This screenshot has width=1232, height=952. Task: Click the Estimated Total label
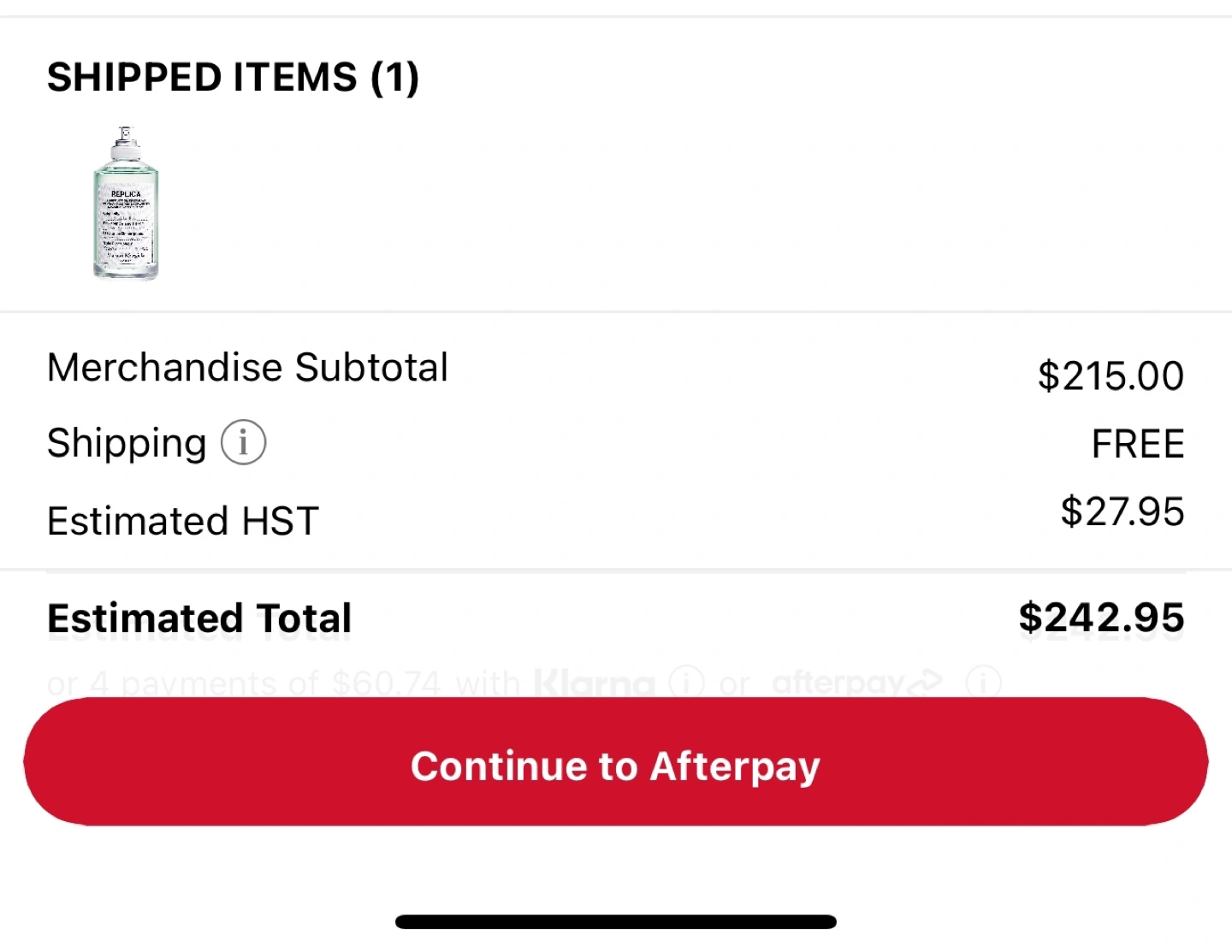[x=199, y=618]
